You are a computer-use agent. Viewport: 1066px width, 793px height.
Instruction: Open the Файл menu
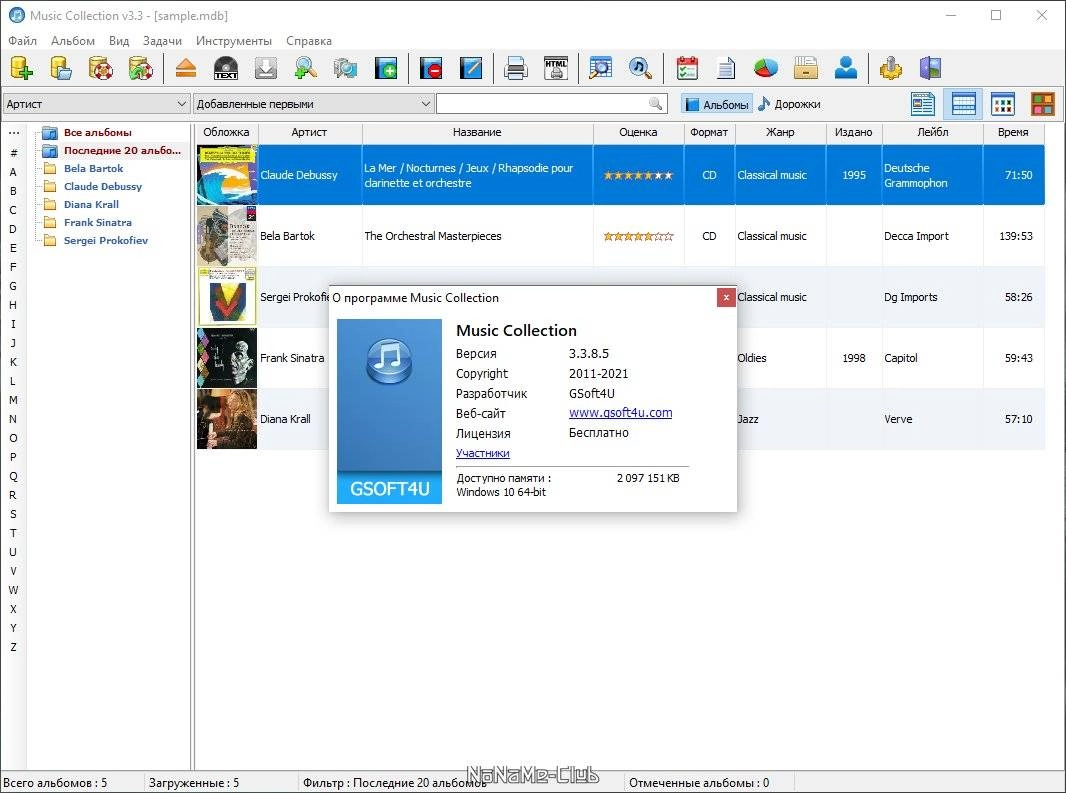coord(22,41)
